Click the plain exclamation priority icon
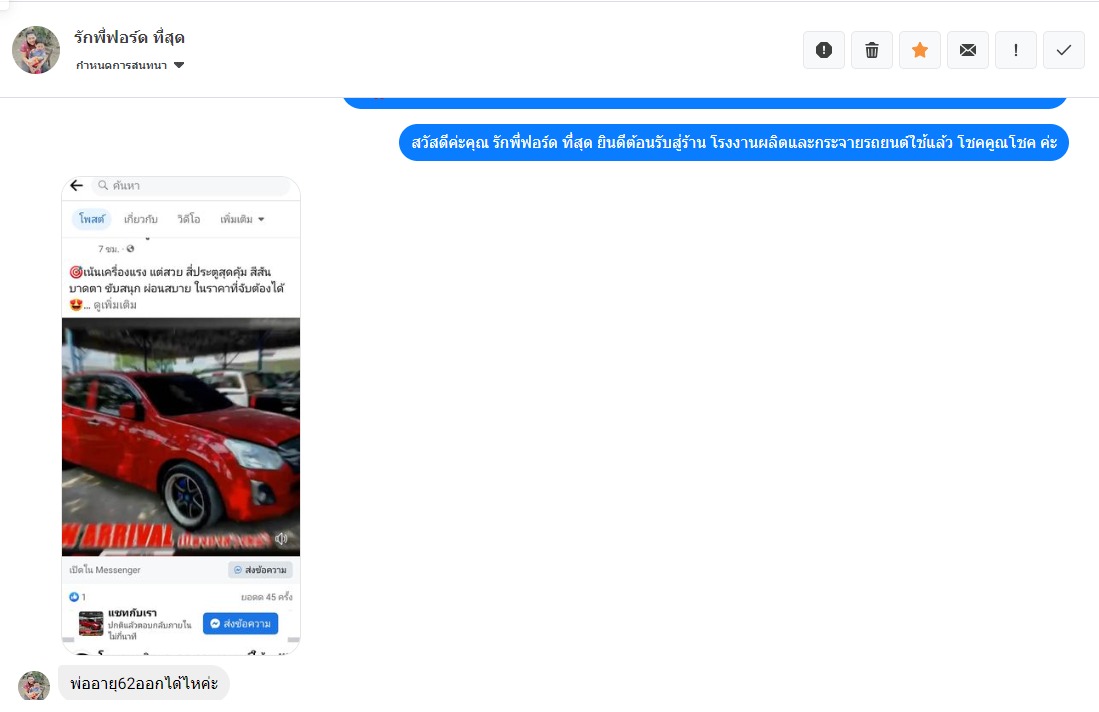 [x=1015, y=50]
